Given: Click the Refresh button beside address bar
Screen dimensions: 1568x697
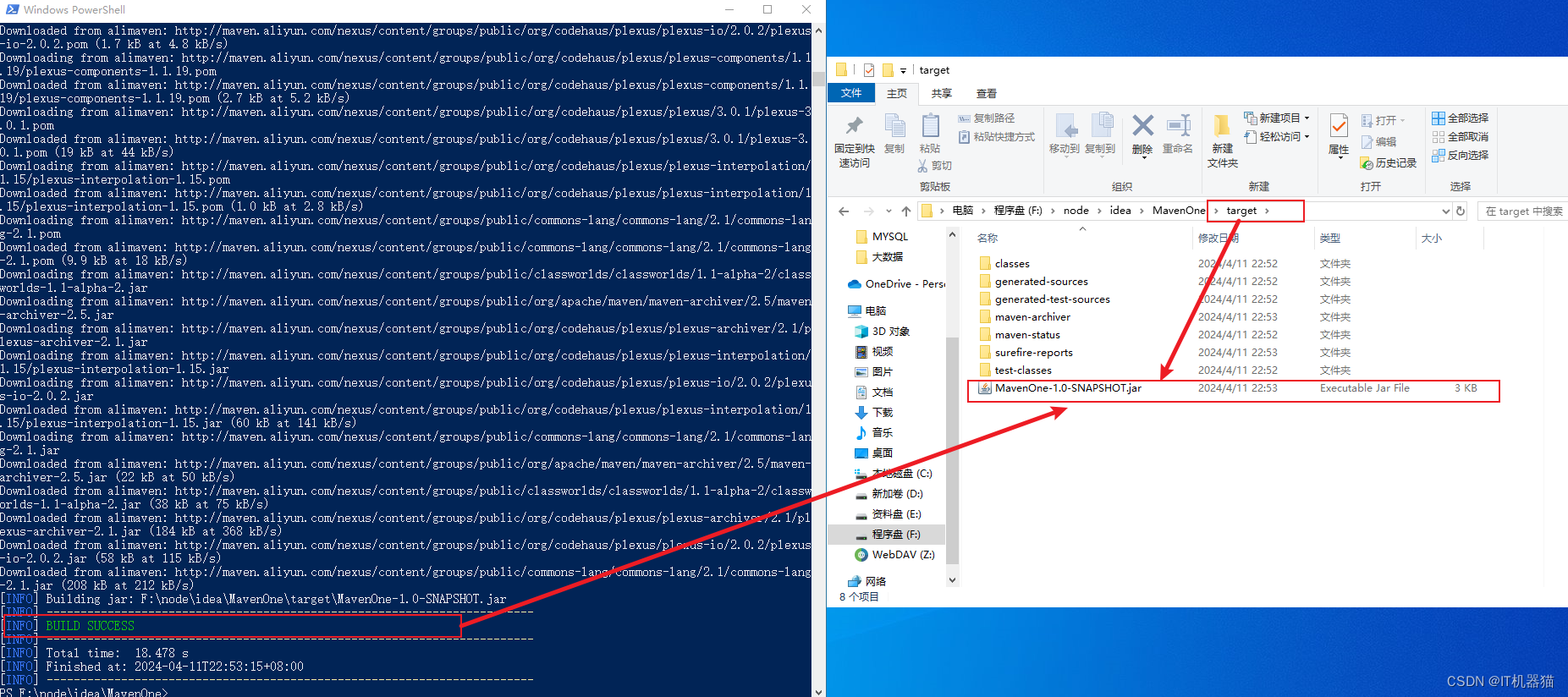Looking at the screenshot, I should coord(1461,211).
